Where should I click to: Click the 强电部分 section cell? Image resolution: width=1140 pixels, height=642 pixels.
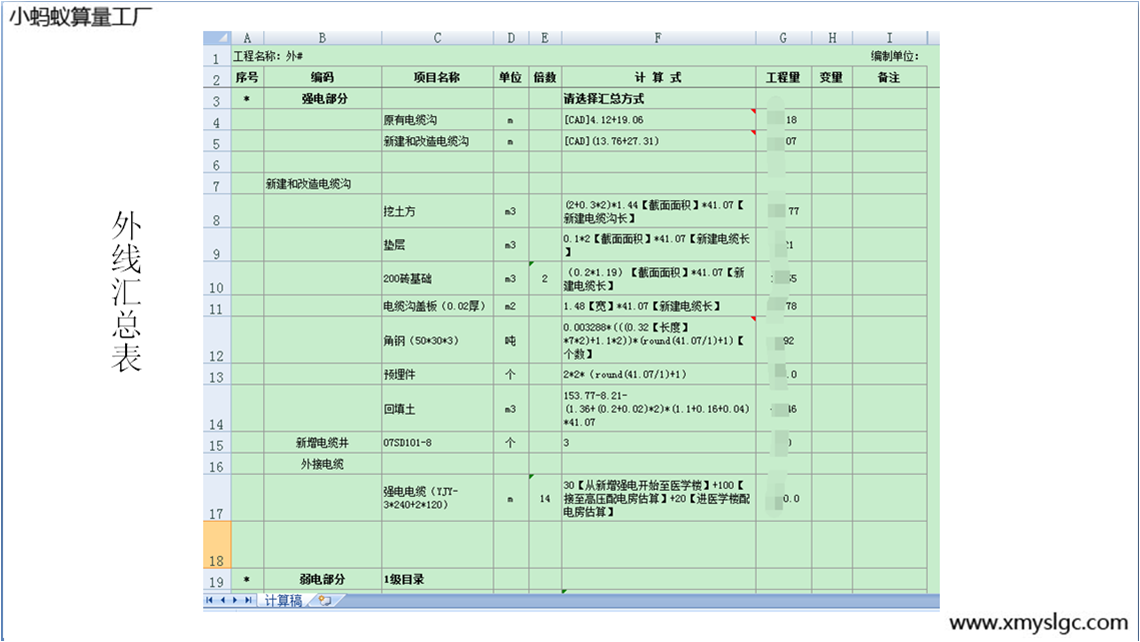pyautogui.click(x=321, y=99)
